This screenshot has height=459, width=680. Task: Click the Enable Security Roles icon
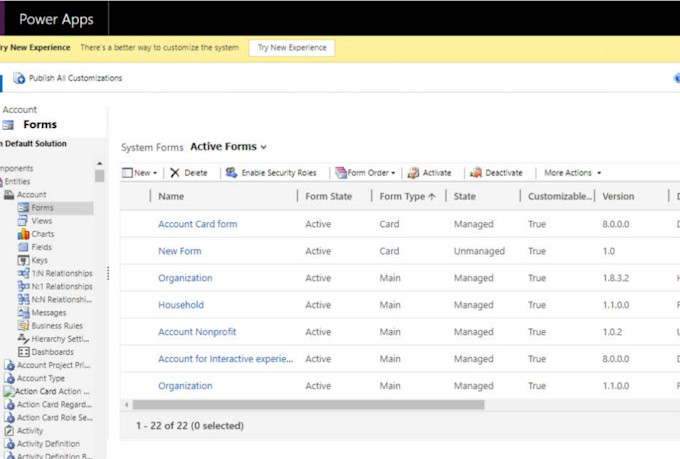[x=231, y=173]
